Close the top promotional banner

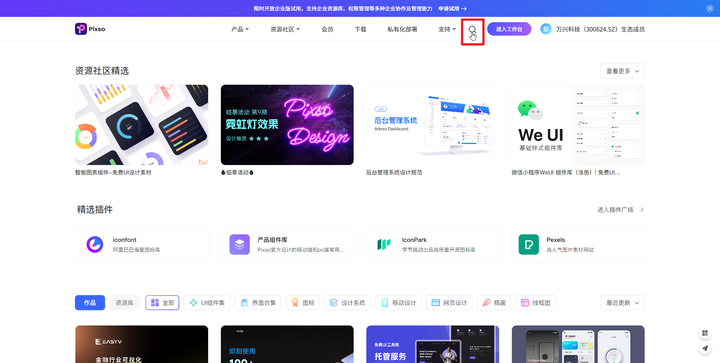coord(710,8)
